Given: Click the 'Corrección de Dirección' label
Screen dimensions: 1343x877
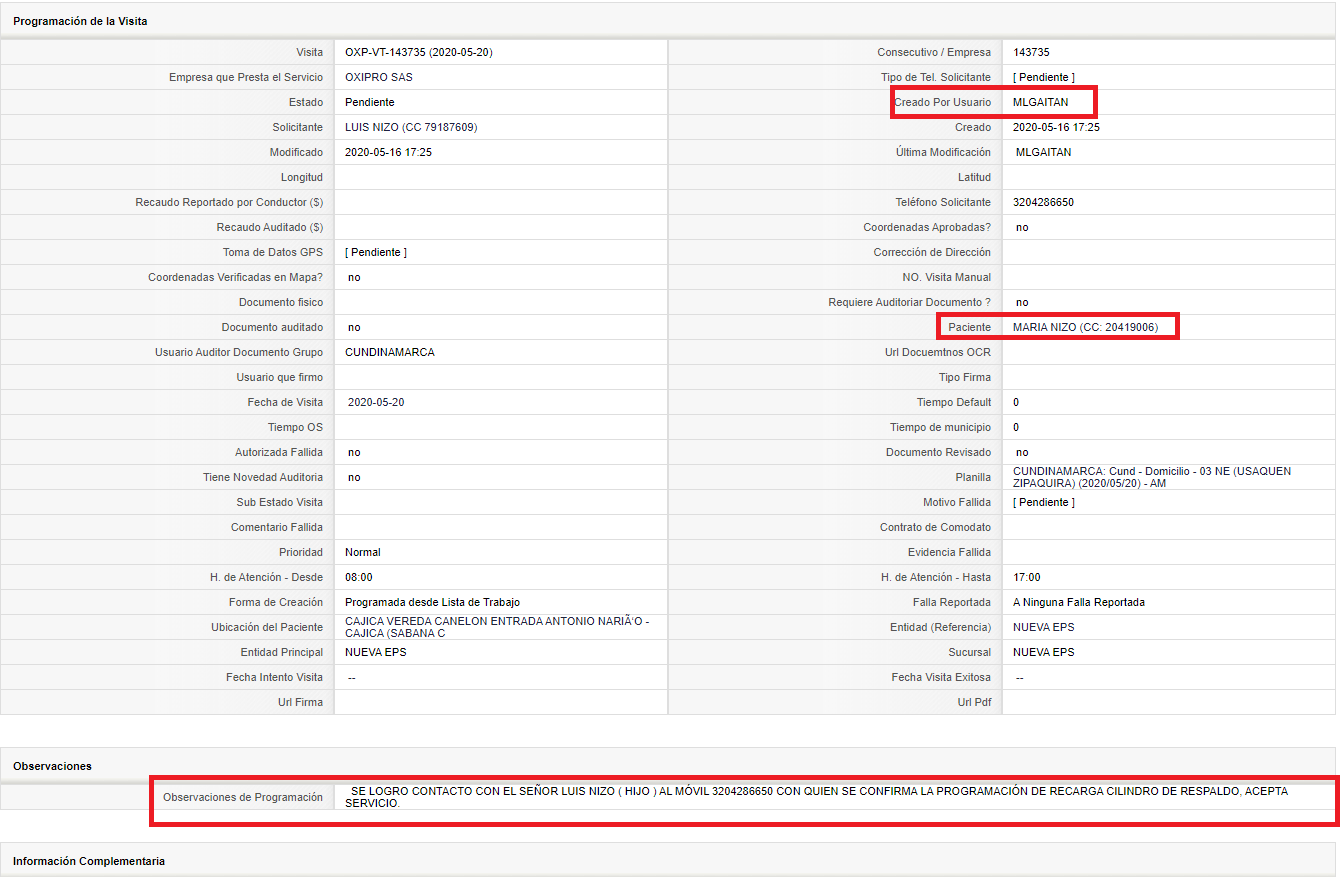Looking at the screenshot, I should pyautogui.click(x=932, y=252).
